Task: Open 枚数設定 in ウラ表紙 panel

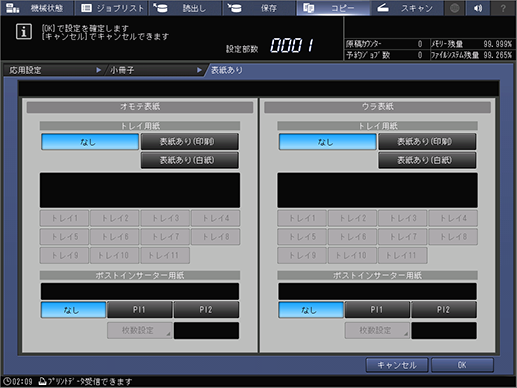Action: [x=377, y=330]
